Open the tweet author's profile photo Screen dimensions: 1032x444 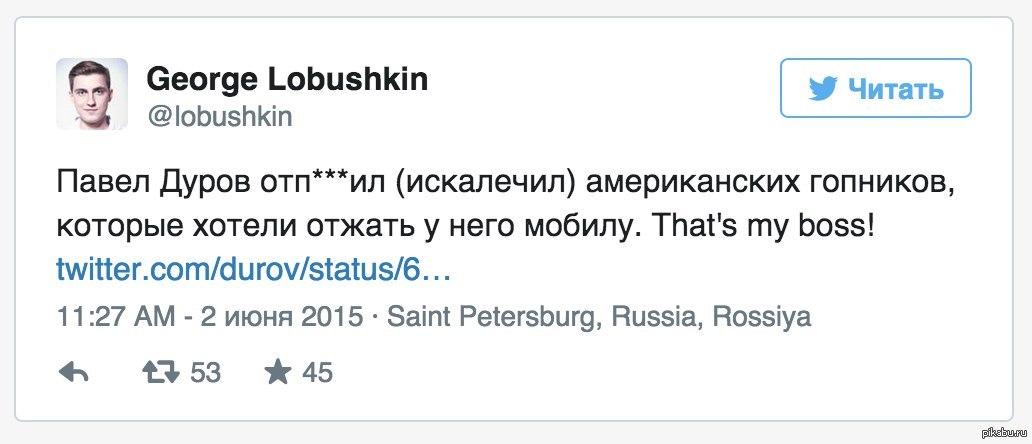coord(91,94)
